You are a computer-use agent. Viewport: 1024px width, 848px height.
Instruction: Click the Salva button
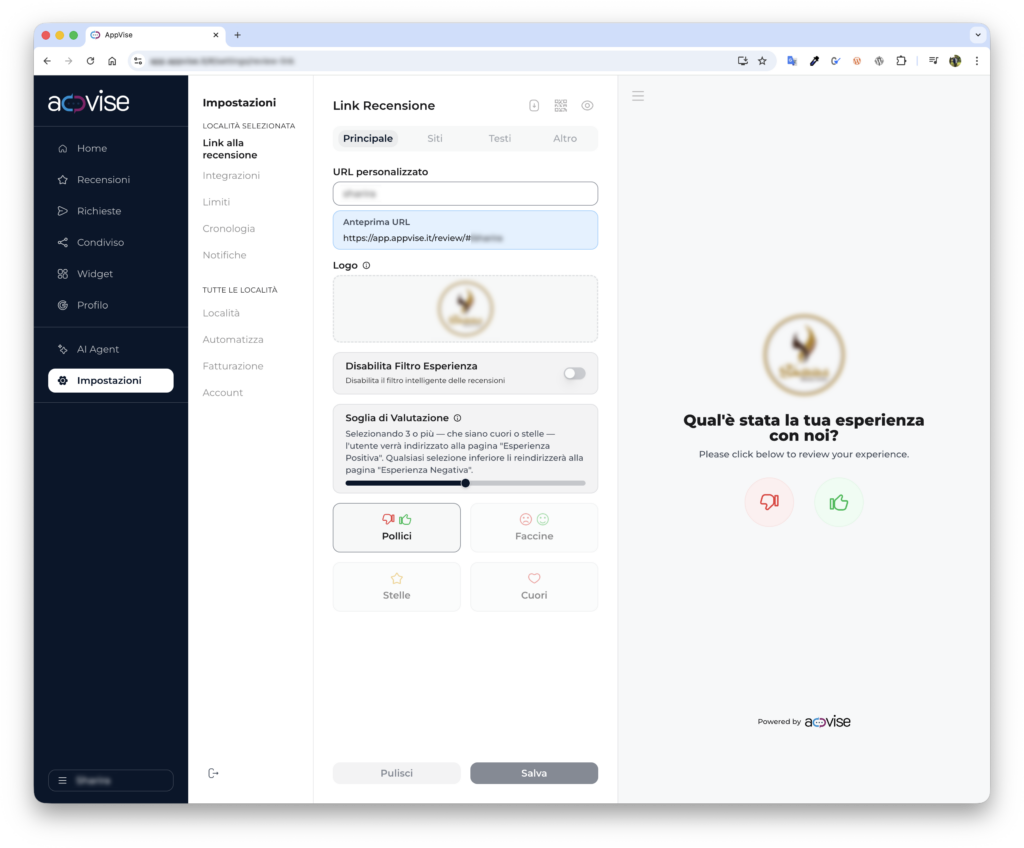534,773
